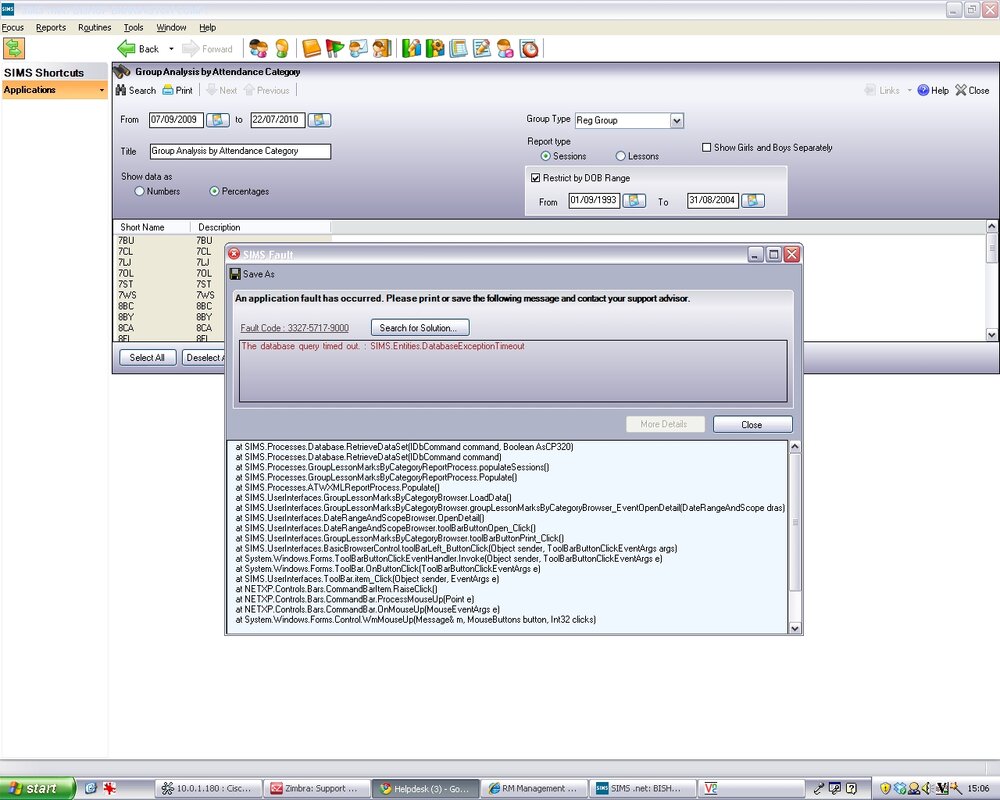Untick the Restrict by DOB Range checkbox
The image size is (1000, 800).
536,178
